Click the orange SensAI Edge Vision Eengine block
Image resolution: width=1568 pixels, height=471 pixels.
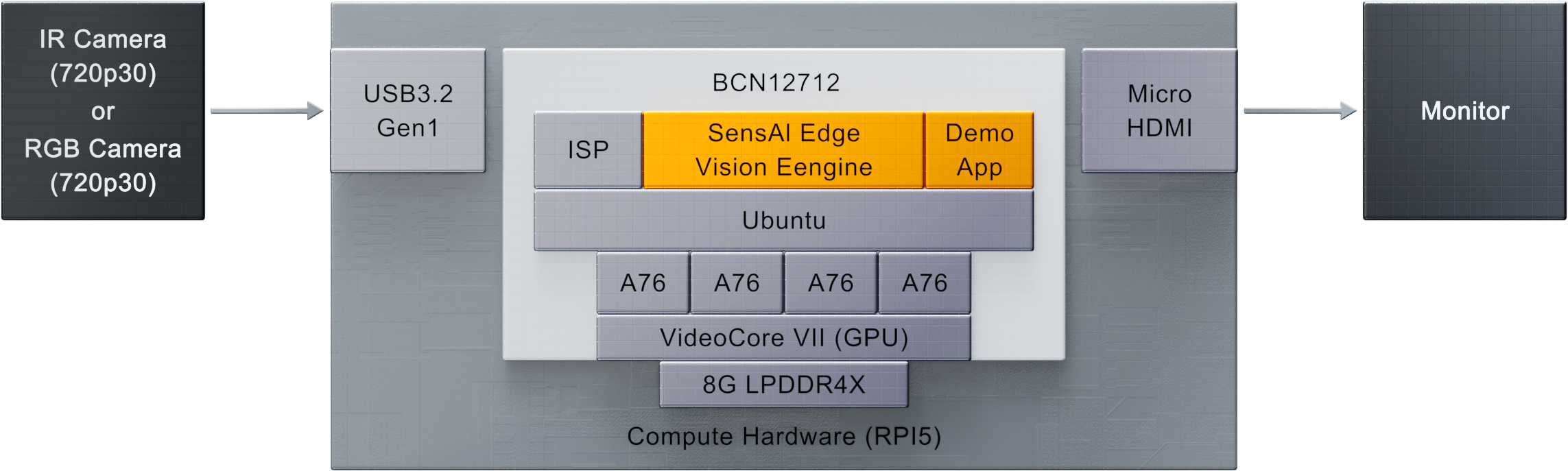pyautogui.click(x=783, y=150)
